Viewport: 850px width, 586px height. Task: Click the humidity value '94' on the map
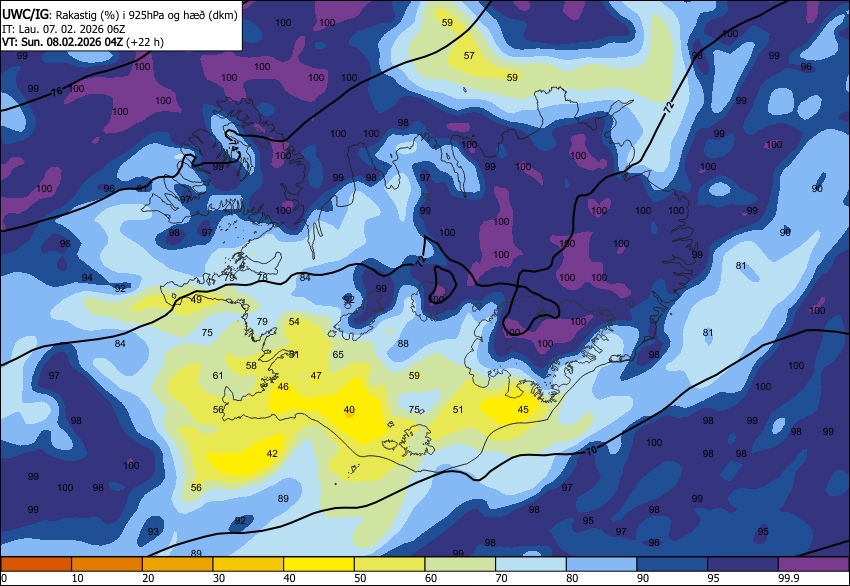[x=87, y=278]
